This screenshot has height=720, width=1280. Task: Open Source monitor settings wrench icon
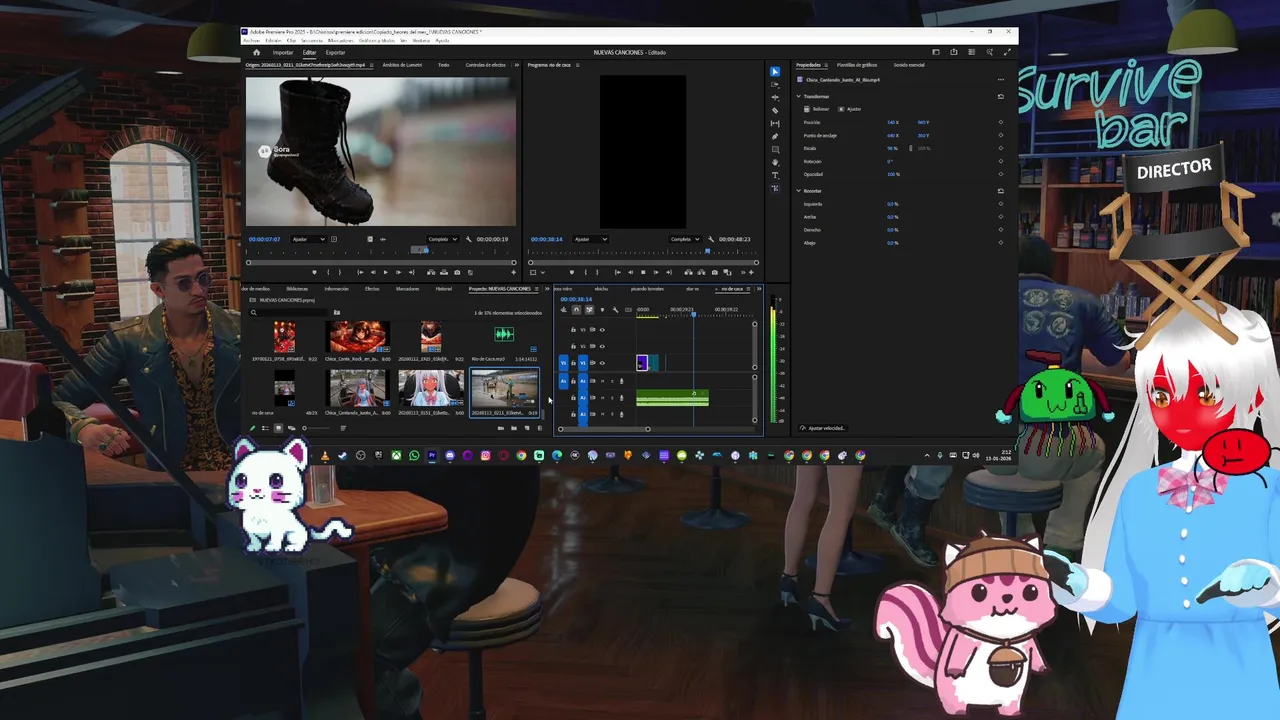coord(468,239)
